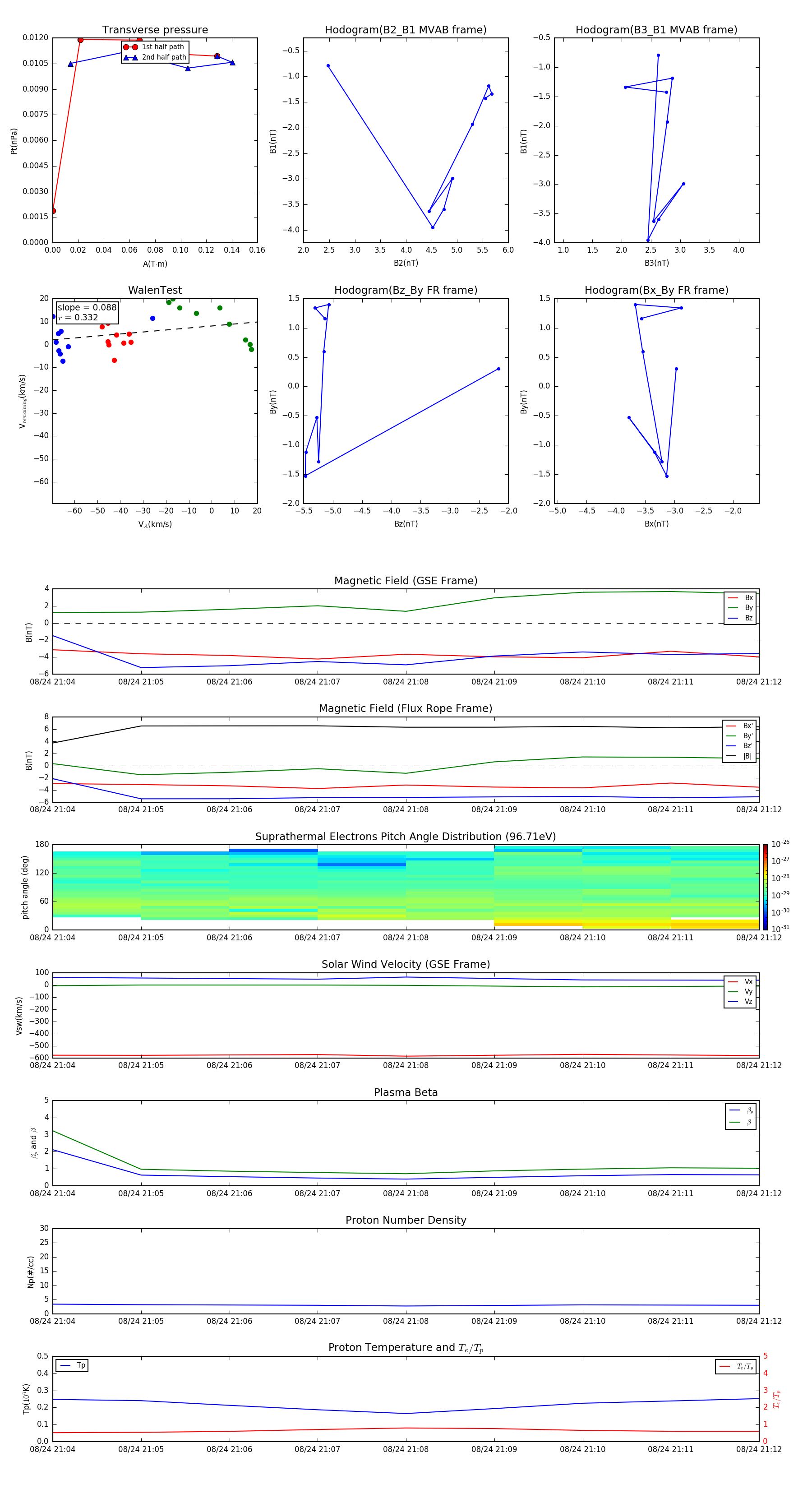Select Bx' in the flux rope legend

[x=740, y=726]
